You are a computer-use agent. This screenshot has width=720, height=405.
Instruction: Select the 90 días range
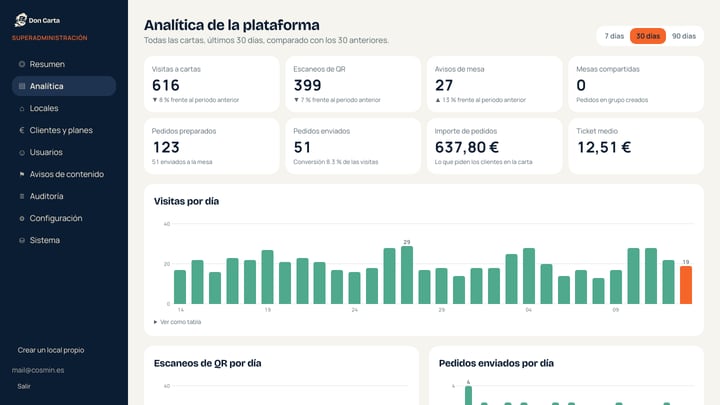pos(684,36)
